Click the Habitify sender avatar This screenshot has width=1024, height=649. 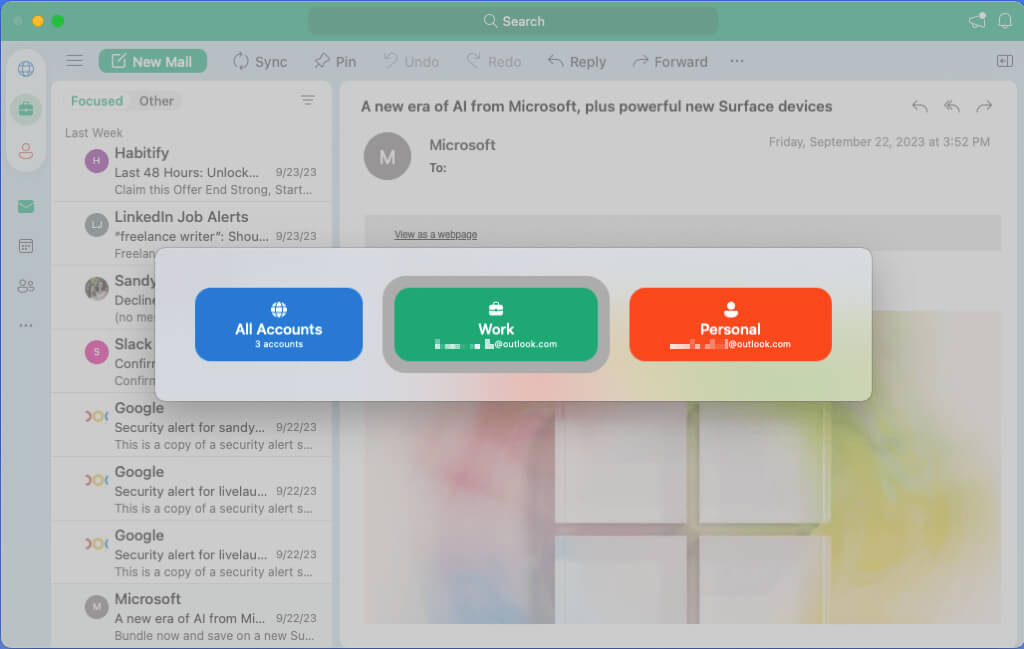coord(97,161)
